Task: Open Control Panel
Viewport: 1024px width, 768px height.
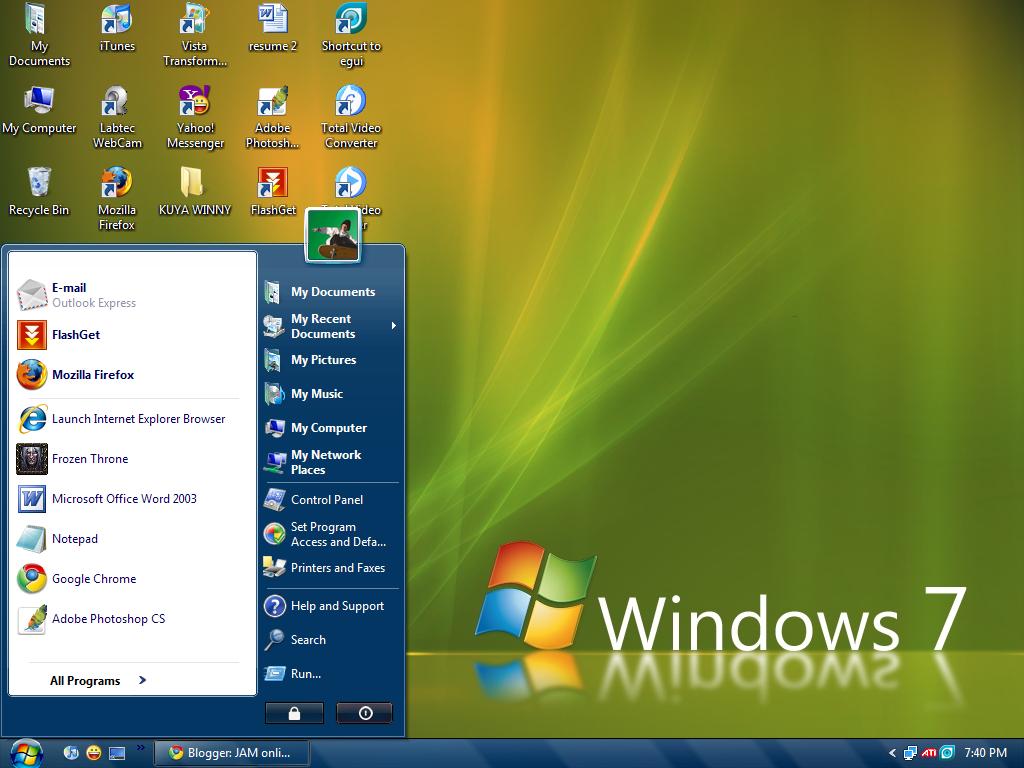Action: click(x=330, y=500)
